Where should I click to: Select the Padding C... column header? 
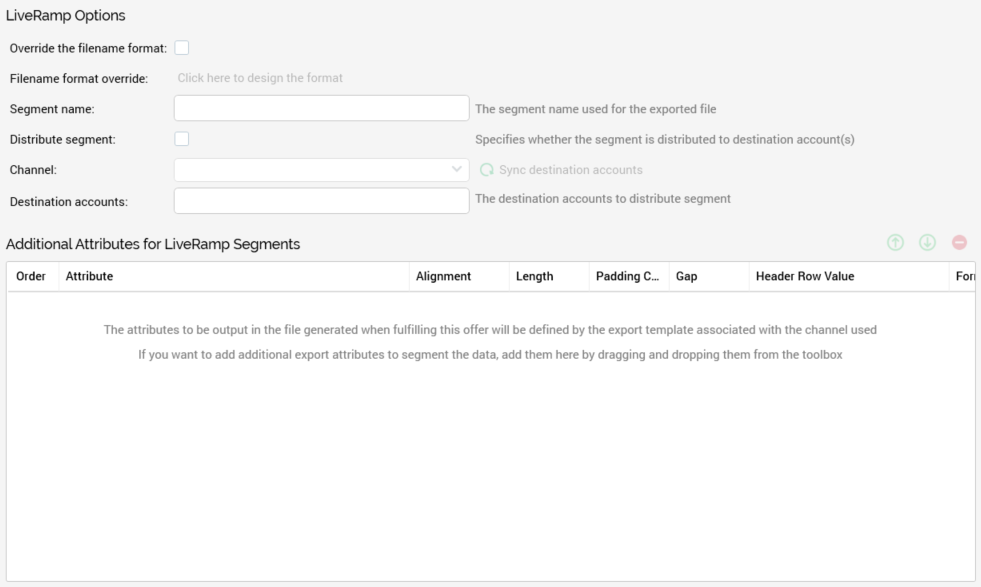click(x=626, y=277)
